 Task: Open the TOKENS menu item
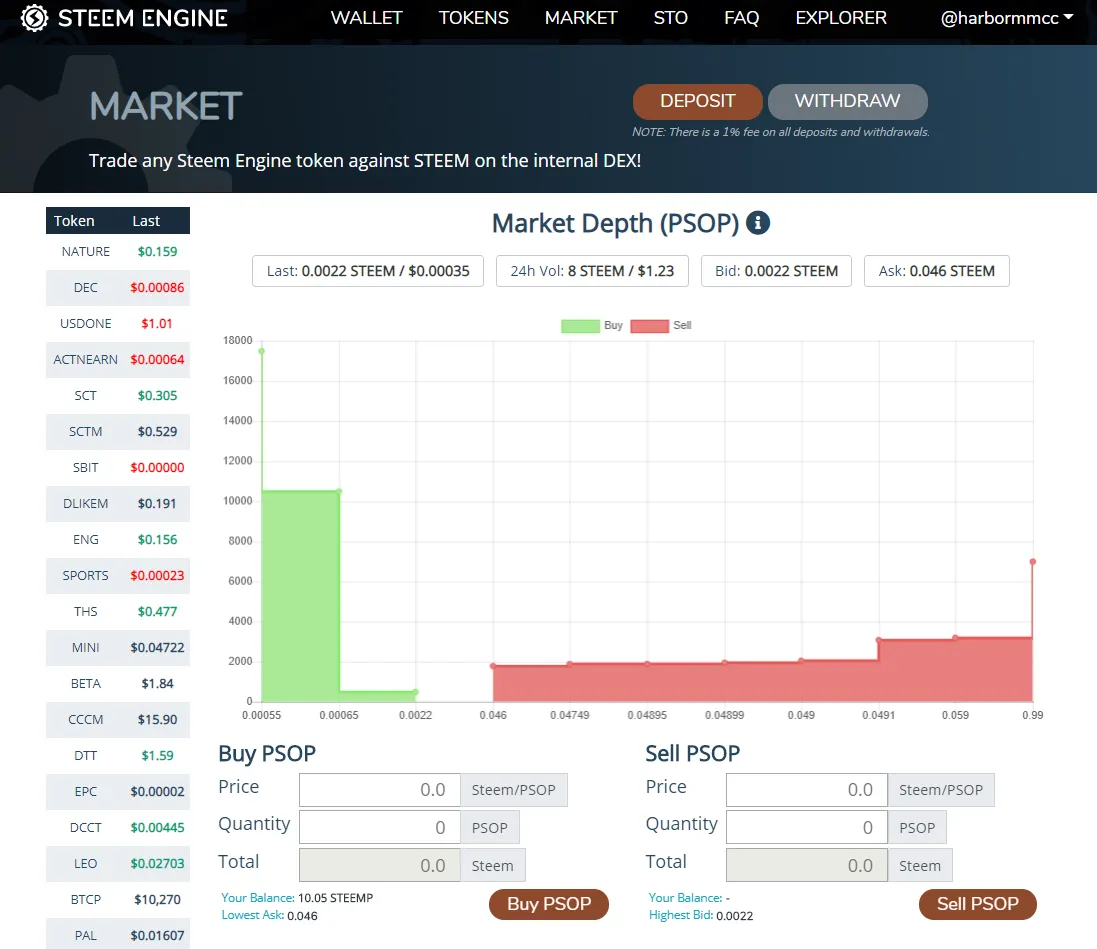(474, 18)
